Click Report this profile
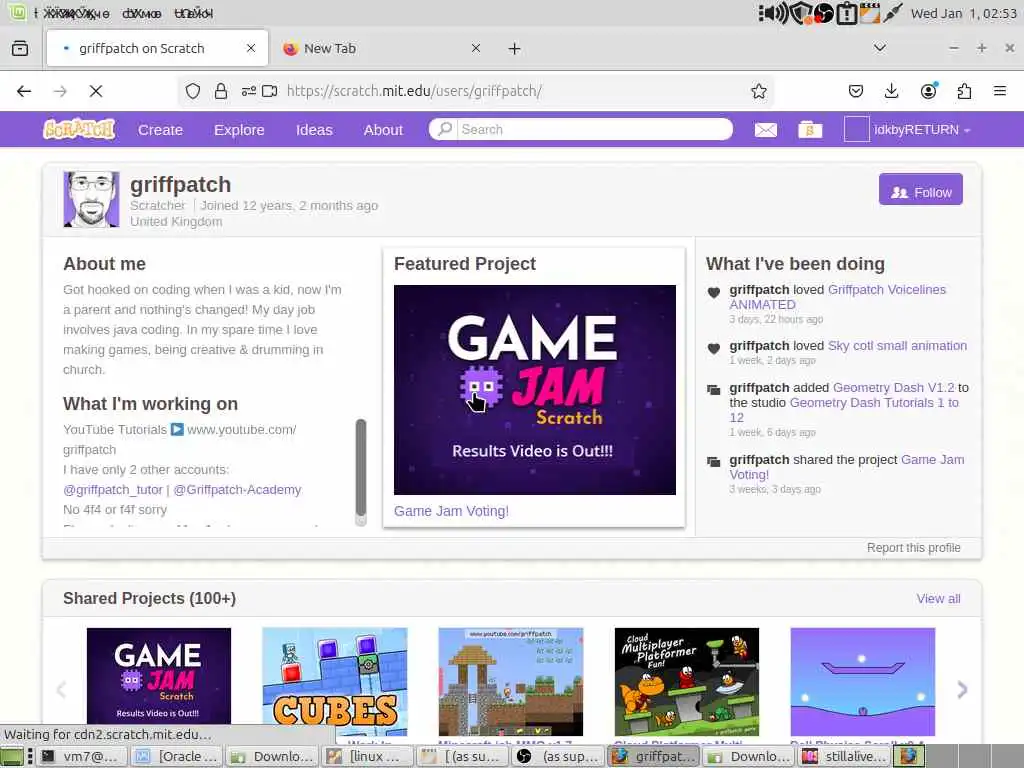1024x768 pixels. pos(914,547)
